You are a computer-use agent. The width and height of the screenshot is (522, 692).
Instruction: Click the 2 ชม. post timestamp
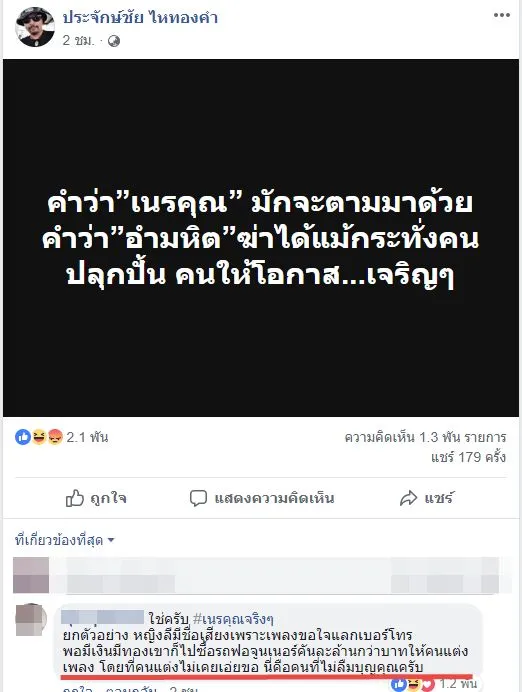click(78, 41)
